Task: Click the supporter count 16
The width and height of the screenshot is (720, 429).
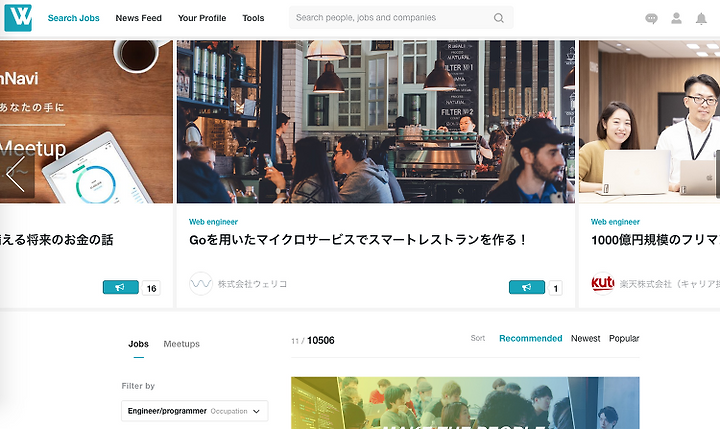Action: click(152, 288)
